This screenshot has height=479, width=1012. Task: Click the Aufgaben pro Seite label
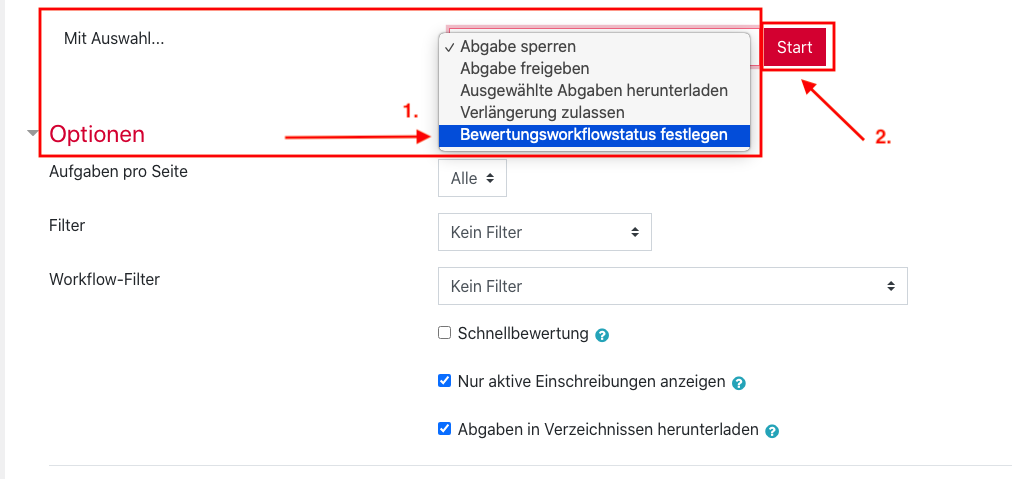[x=118, y=171]
